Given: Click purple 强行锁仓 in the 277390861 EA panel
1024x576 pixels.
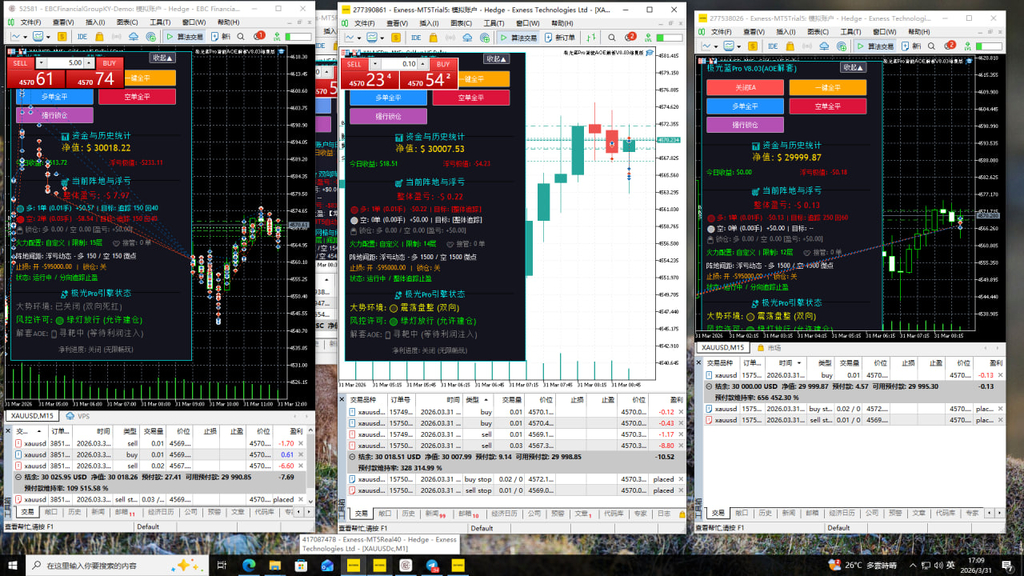Looking at the screenshot, I should (x=388, y=116).
